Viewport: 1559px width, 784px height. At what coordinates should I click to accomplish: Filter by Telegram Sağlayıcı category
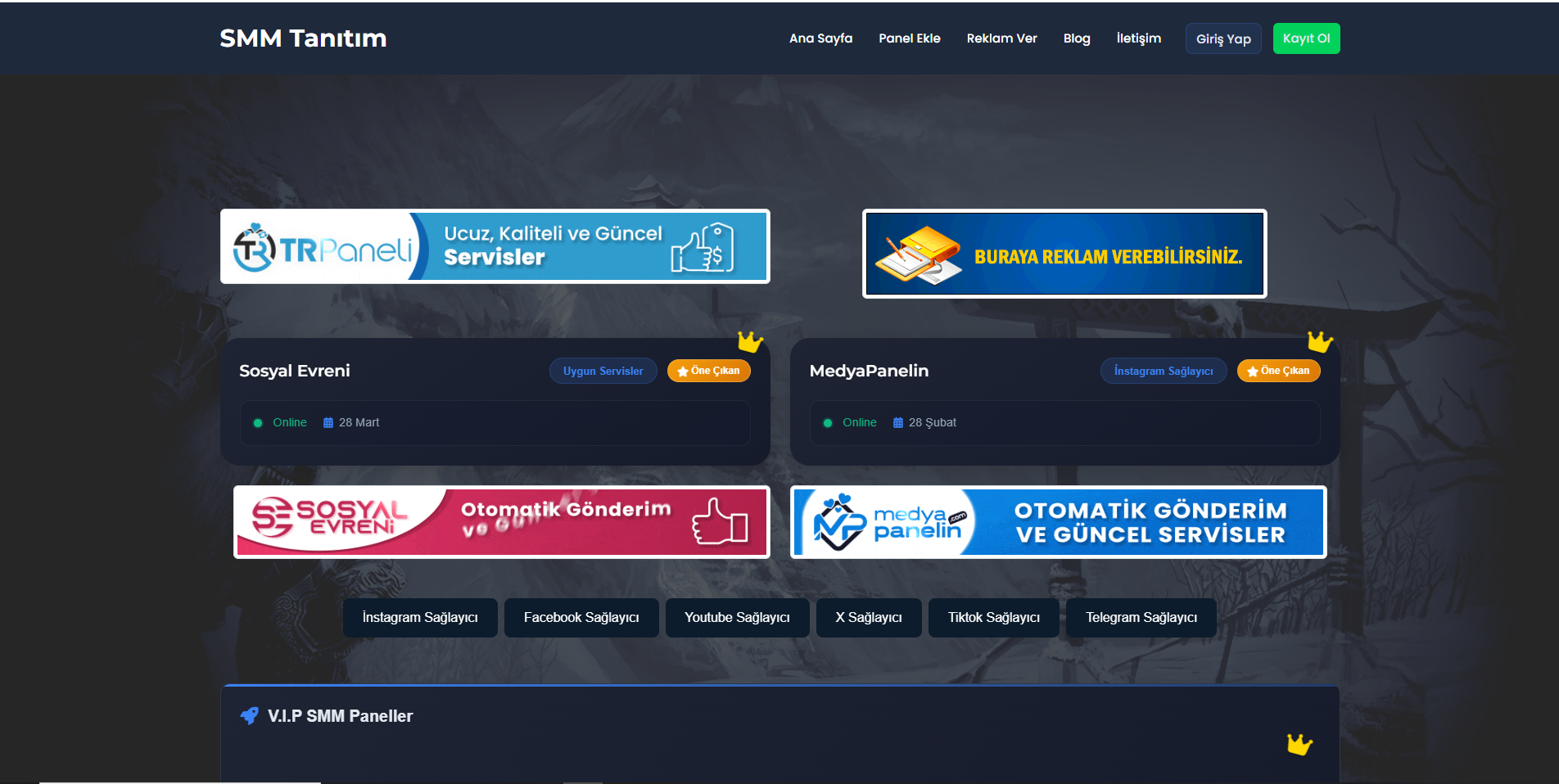(1141, 618)
